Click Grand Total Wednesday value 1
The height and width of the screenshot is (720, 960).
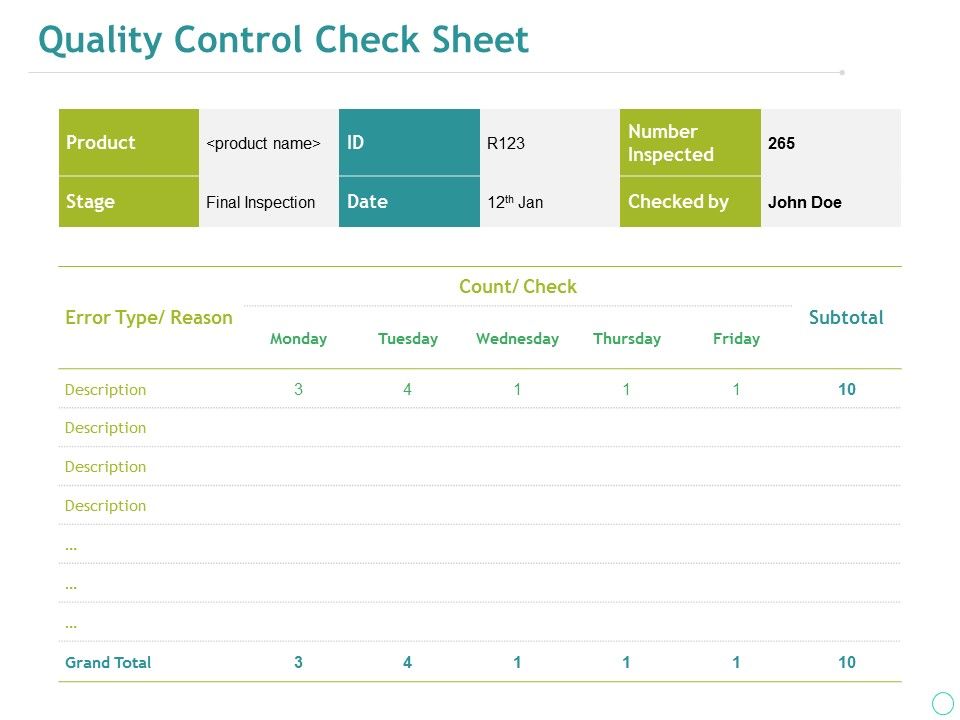517,662
